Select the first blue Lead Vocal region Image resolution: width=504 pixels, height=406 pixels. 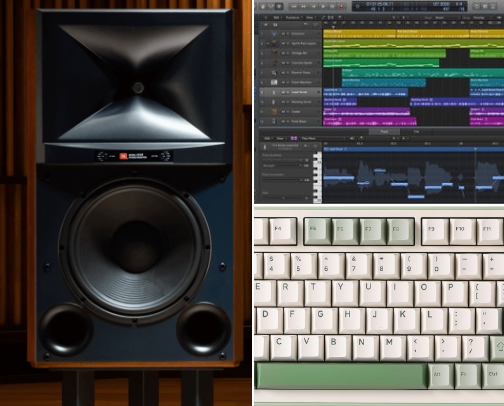coord(366,92)
